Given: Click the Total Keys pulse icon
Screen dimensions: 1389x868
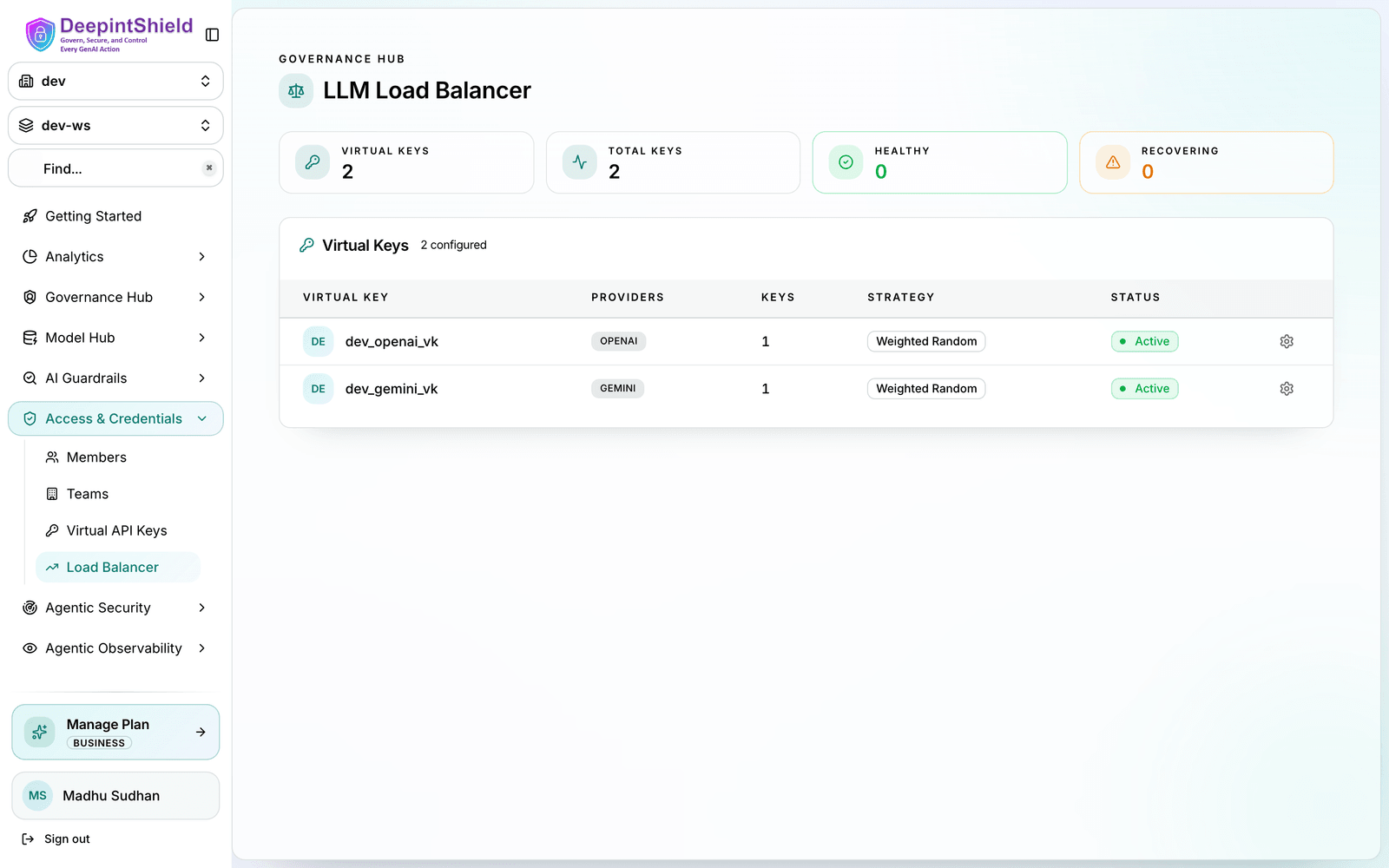Looking at the screenshot, I should 579,162.
